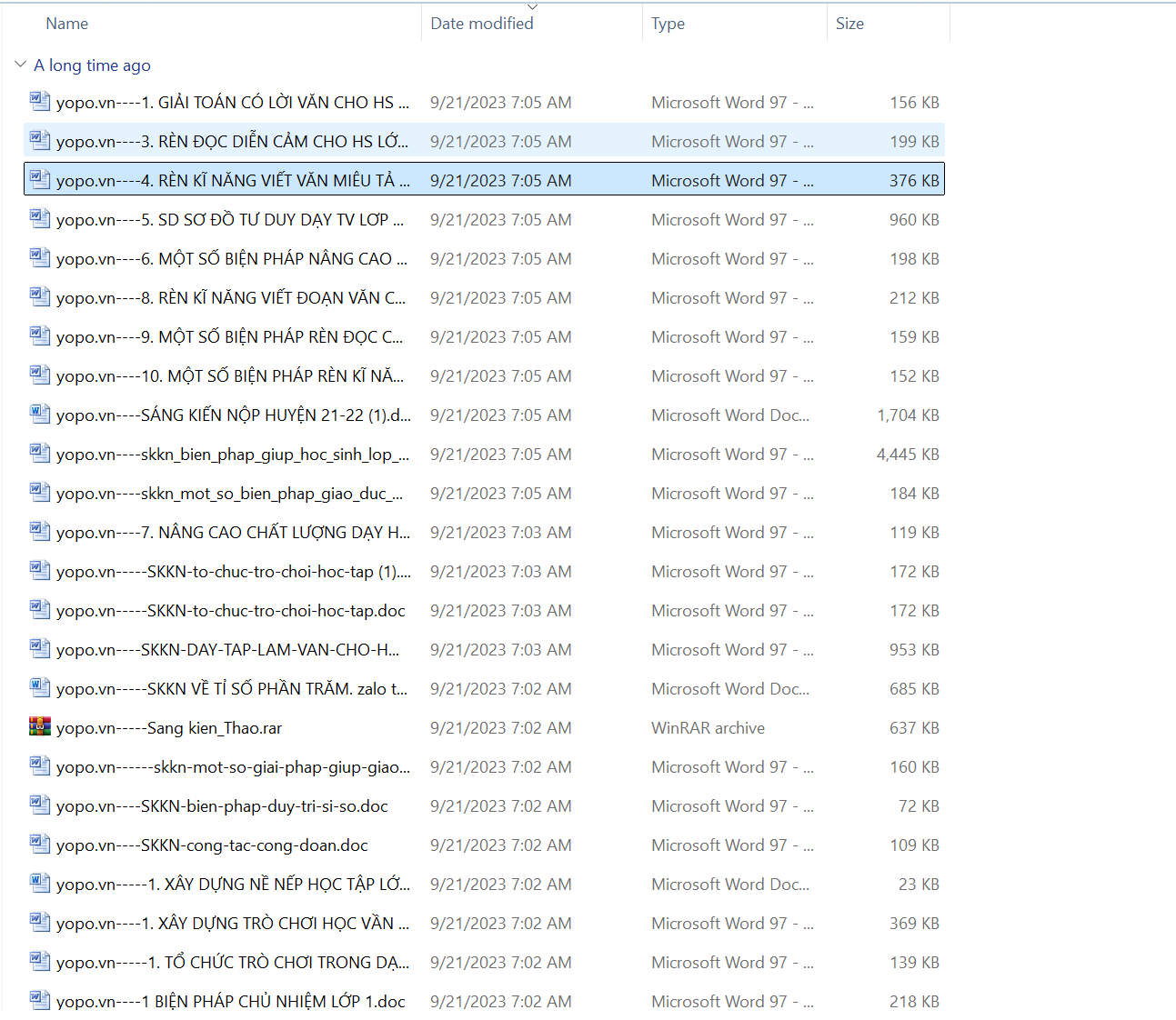Click Word icon of 'skkn-mot-so-giai-phap-giup-giao' file
The width and height of the screenshot is (1176, 1020).
pyautogui.click(x=39, y=765)
